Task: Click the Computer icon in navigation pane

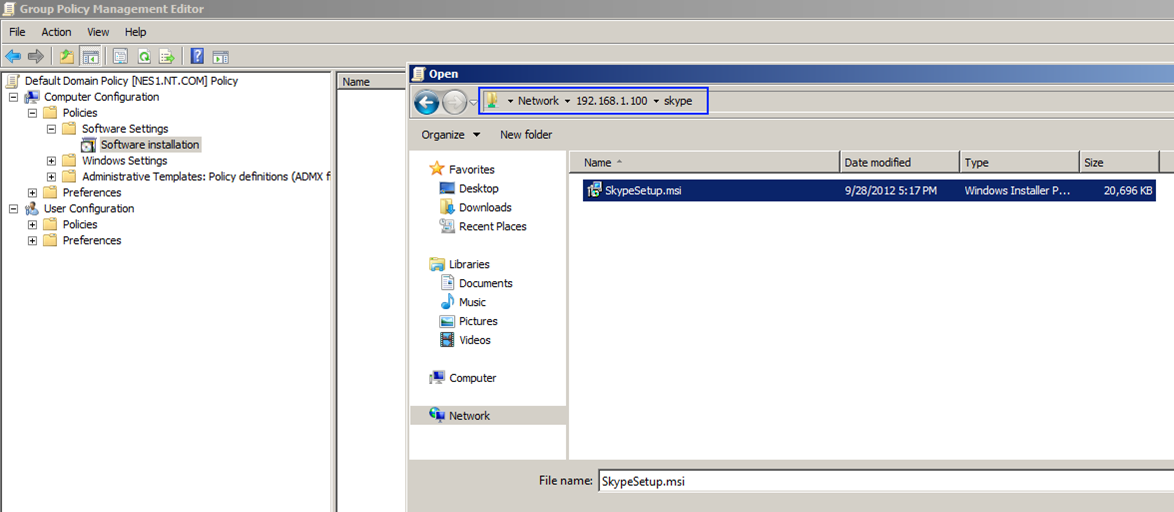Action: [437, 378]
